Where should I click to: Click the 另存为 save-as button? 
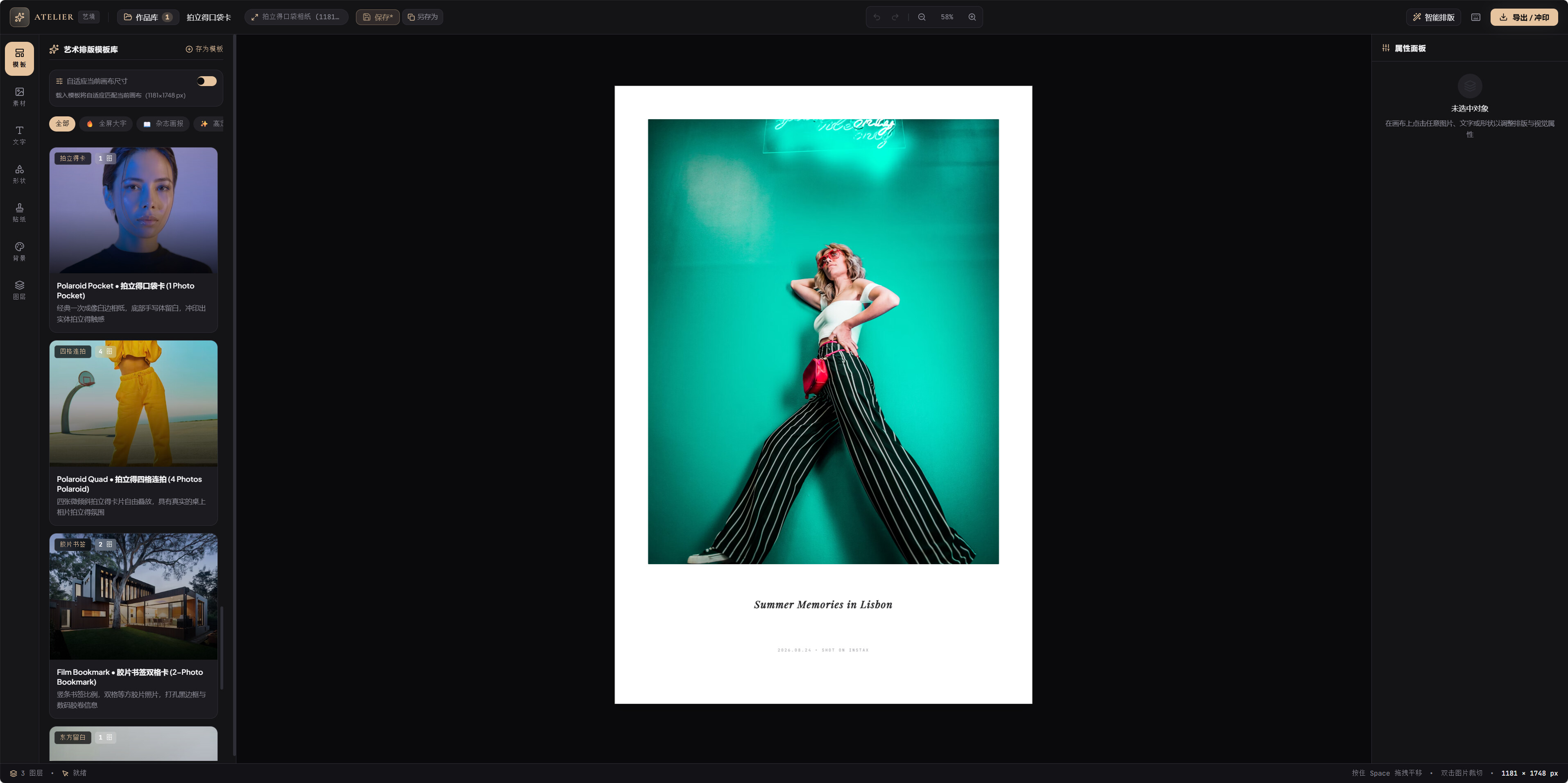(422, 17)
